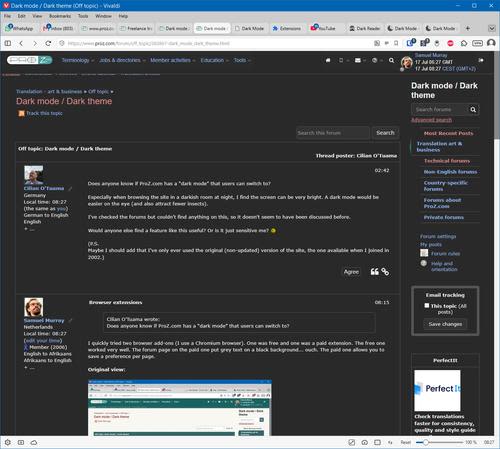500x449 pixels.
Task: Click the RSS icon beside Track this topic
Action: click(x=21, y=114)
